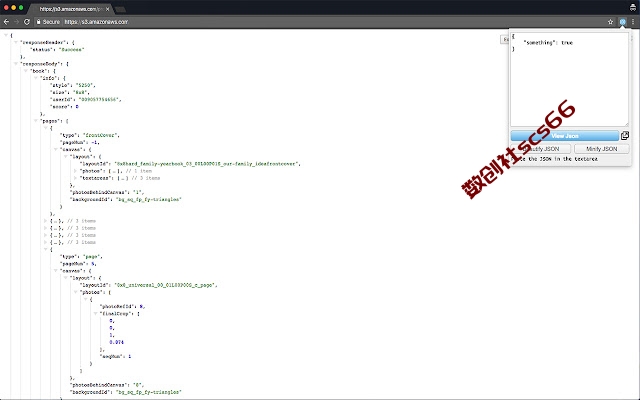640x400 pixels.
Task: Click the forward navigation arrow
Action: coord(17,22)
